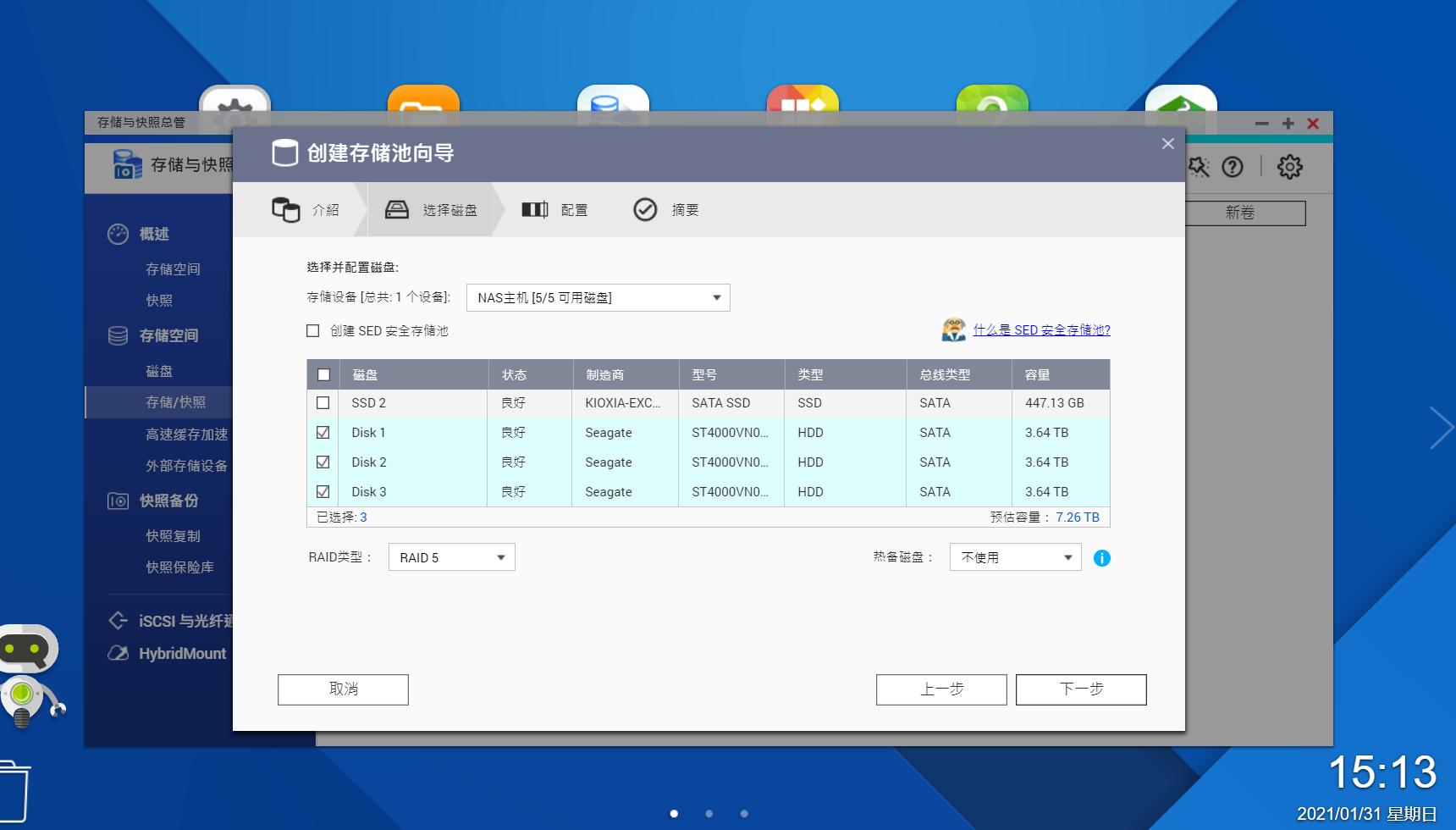This screenshot has height=830, width=1456.
Task: Check the SSD 2 disk checkbox
Action: pyautogui.click(x=323, y=402)
